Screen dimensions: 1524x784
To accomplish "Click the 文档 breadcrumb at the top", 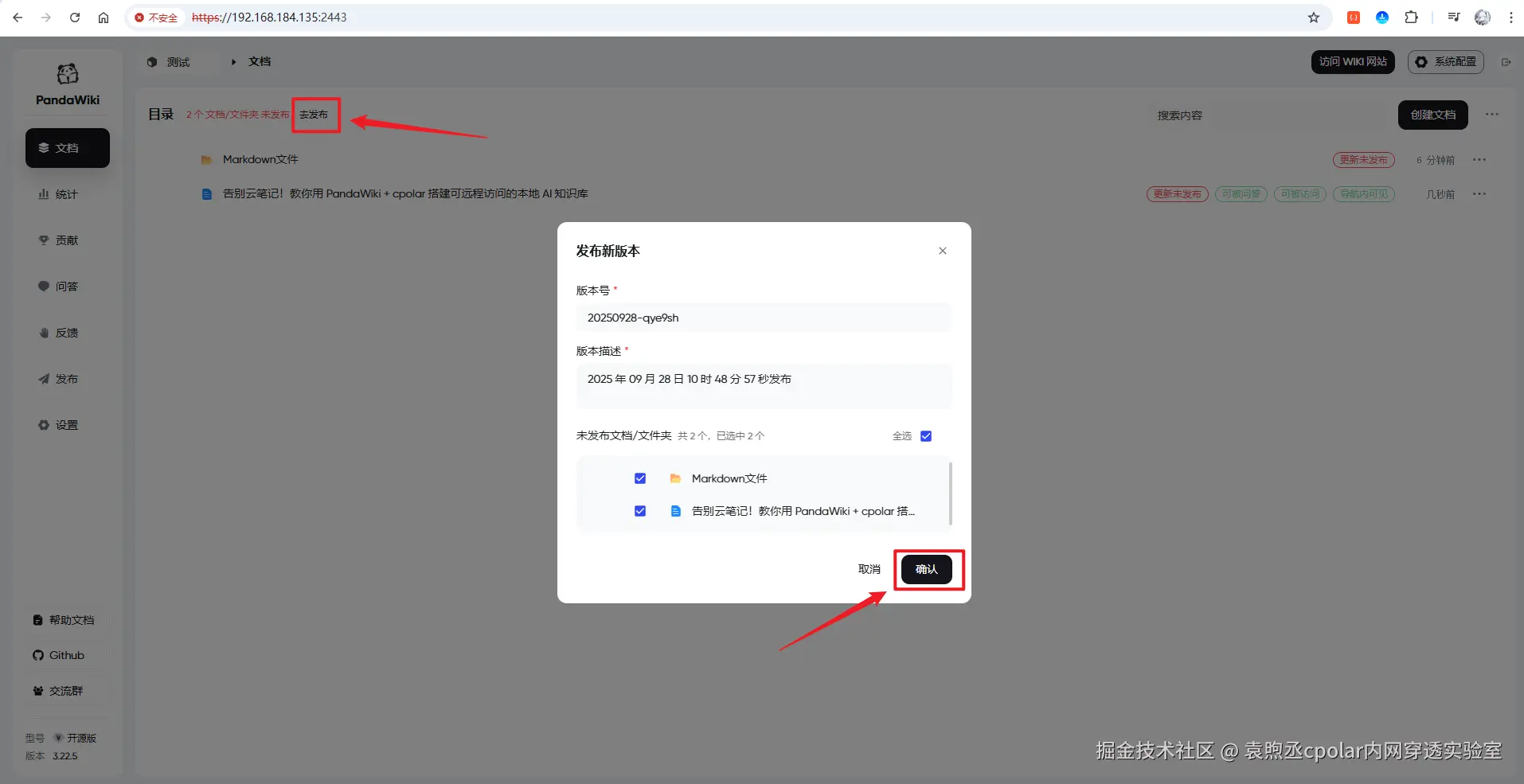I will (x=260, y=62).
